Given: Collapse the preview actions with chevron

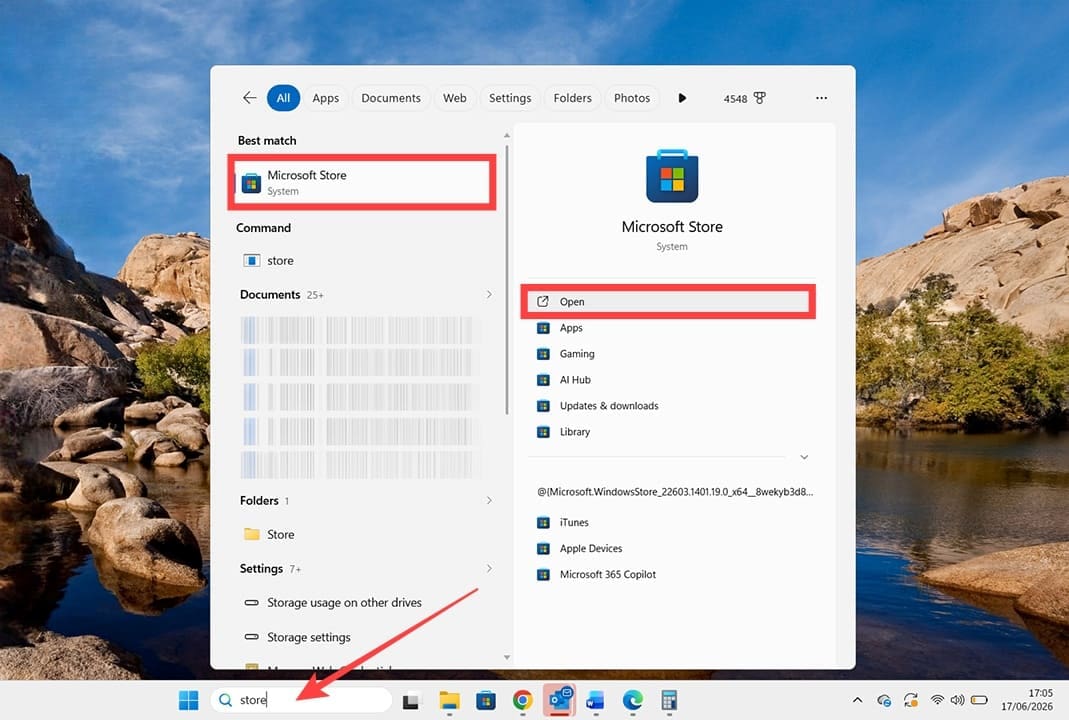Looking at the screenshot, I should (804, 457).
